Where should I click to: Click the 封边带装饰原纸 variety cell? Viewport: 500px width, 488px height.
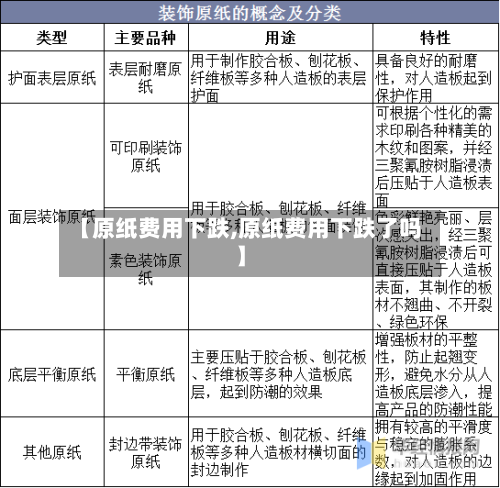(x=146, y=452)
